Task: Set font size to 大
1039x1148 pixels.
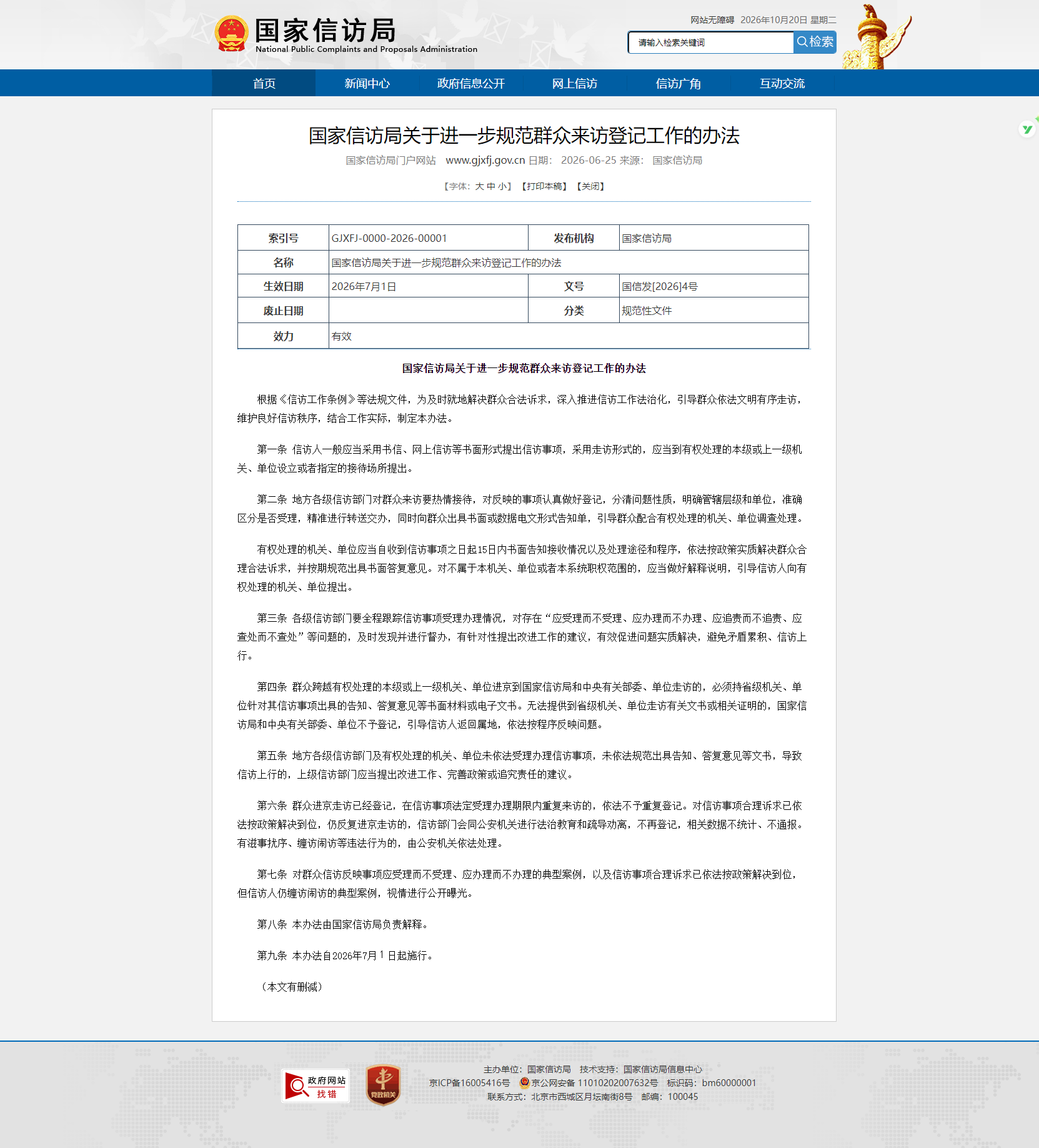Action: point(479,186)
